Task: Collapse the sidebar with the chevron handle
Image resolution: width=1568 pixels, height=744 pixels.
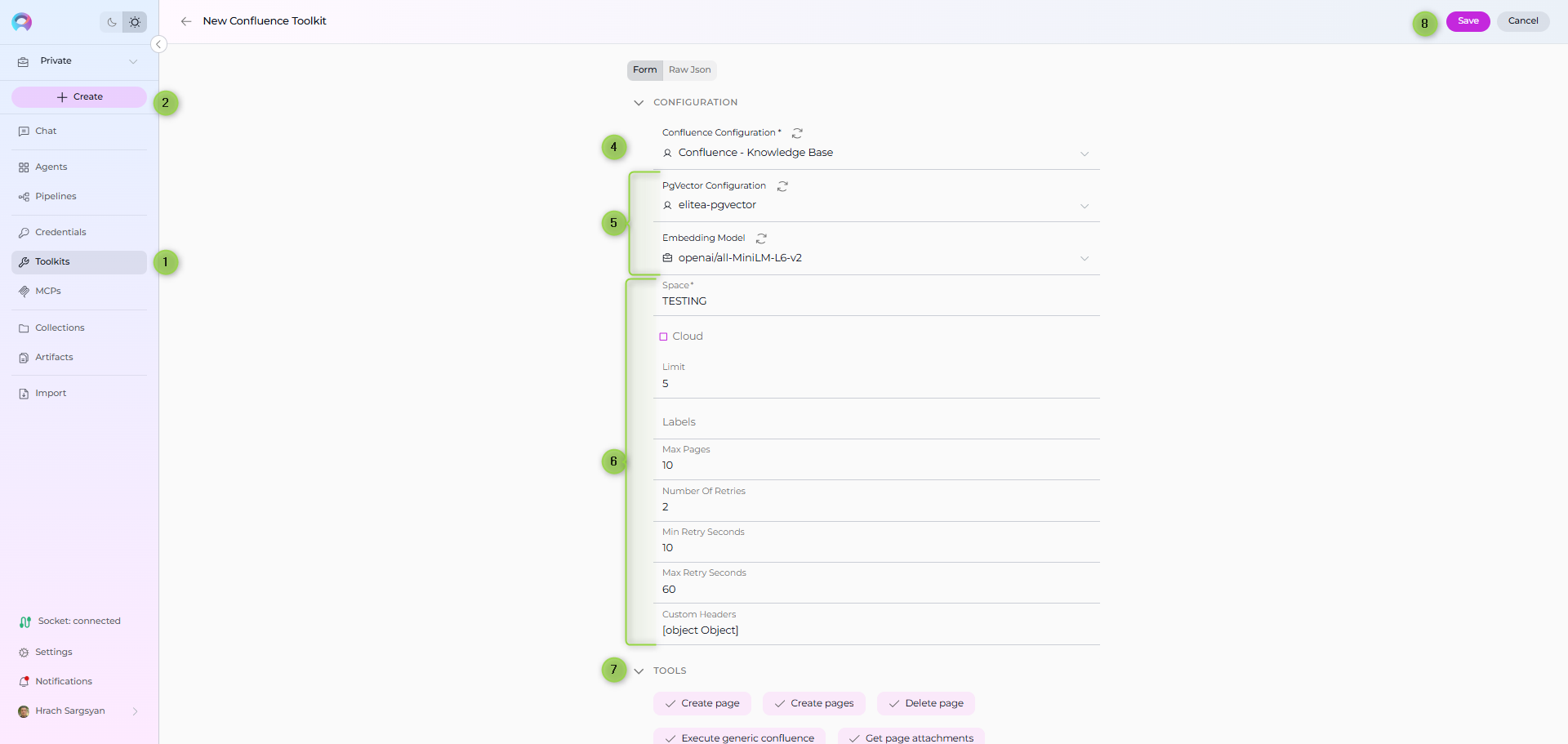Action: click(159, 44)
